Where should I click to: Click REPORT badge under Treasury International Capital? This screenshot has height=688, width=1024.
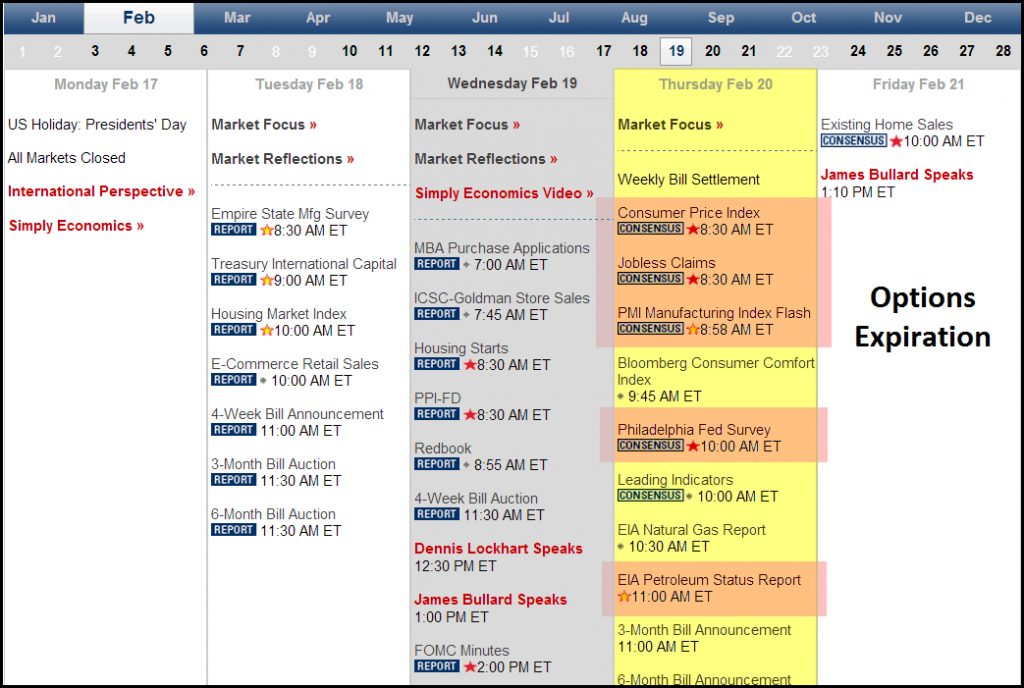pyautogui.click(x=233, y=279)
